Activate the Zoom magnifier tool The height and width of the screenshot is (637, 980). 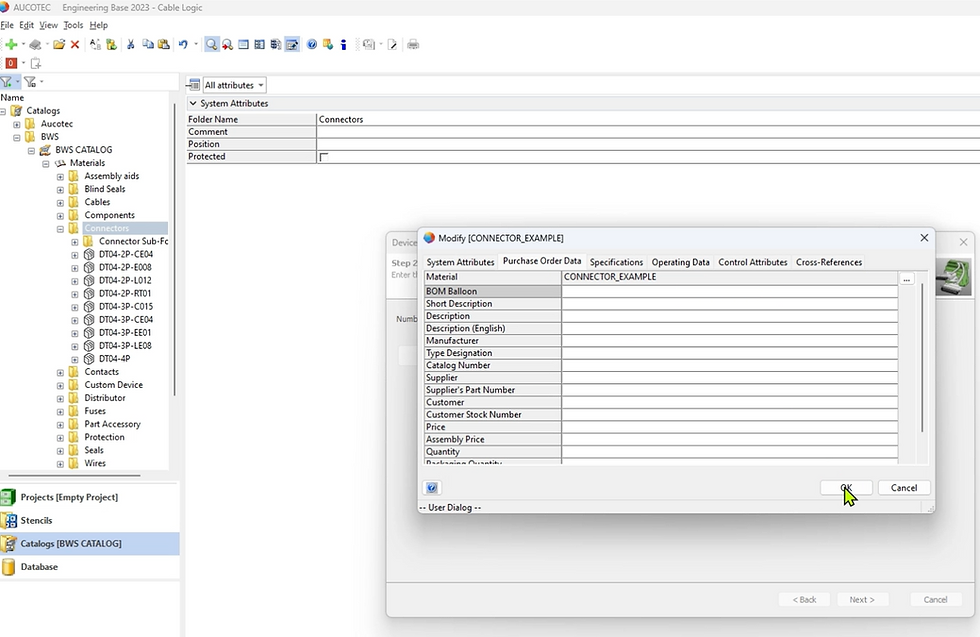coord(211,44)
